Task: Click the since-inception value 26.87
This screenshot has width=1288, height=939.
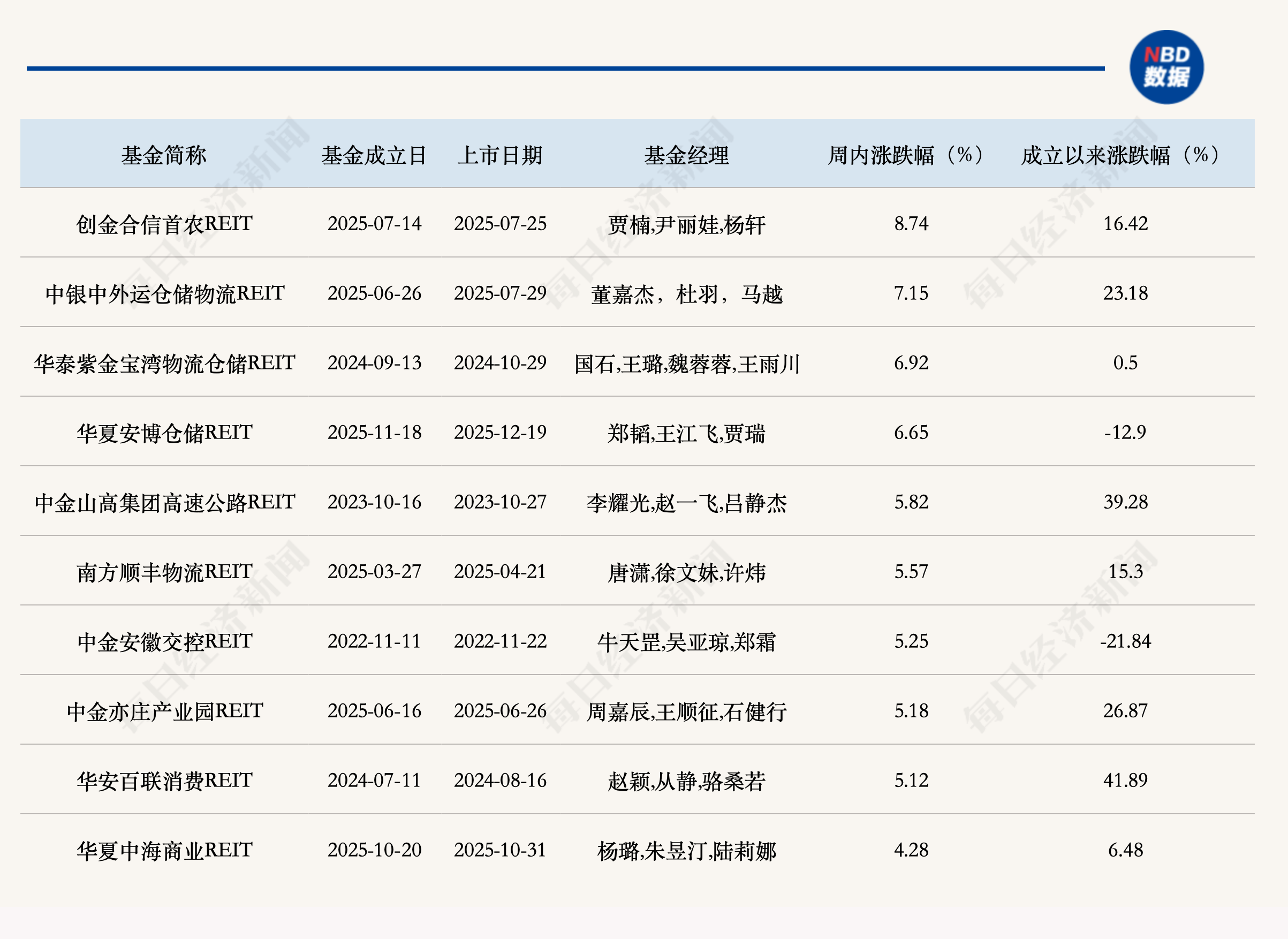Action: [1125, 711]
